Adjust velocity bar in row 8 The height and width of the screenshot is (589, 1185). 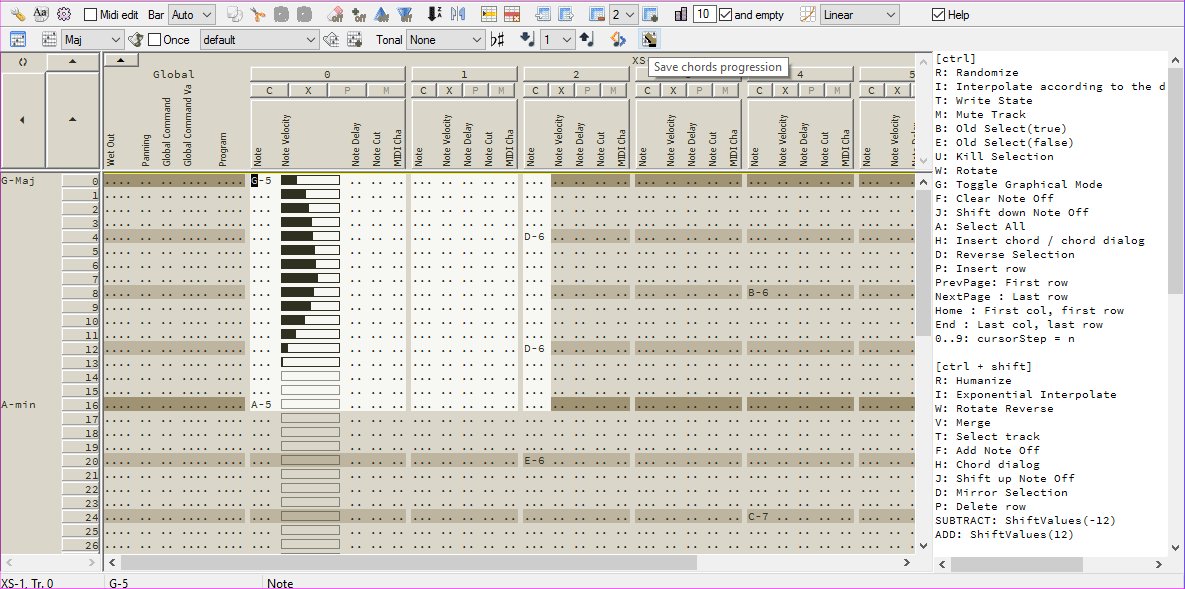point(310,292)
